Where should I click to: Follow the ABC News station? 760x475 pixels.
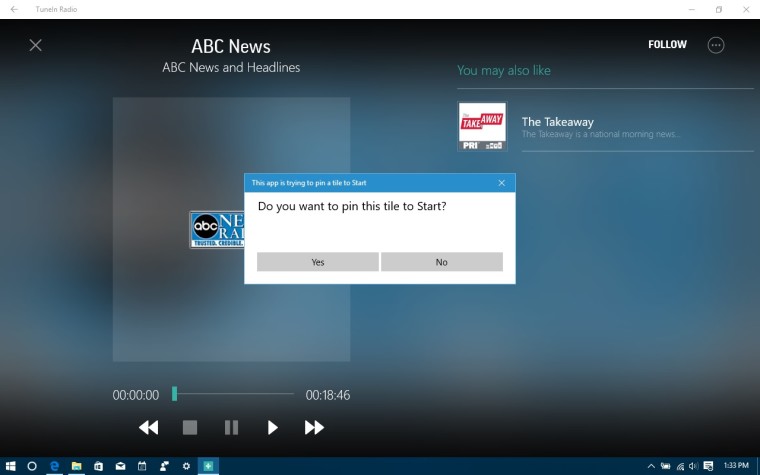pyautogui.click(x=667, y=45)
